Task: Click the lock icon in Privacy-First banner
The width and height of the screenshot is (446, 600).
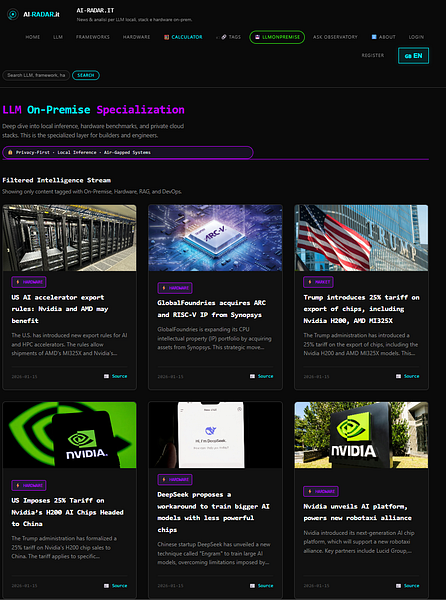Action: (x=10, y=152)
